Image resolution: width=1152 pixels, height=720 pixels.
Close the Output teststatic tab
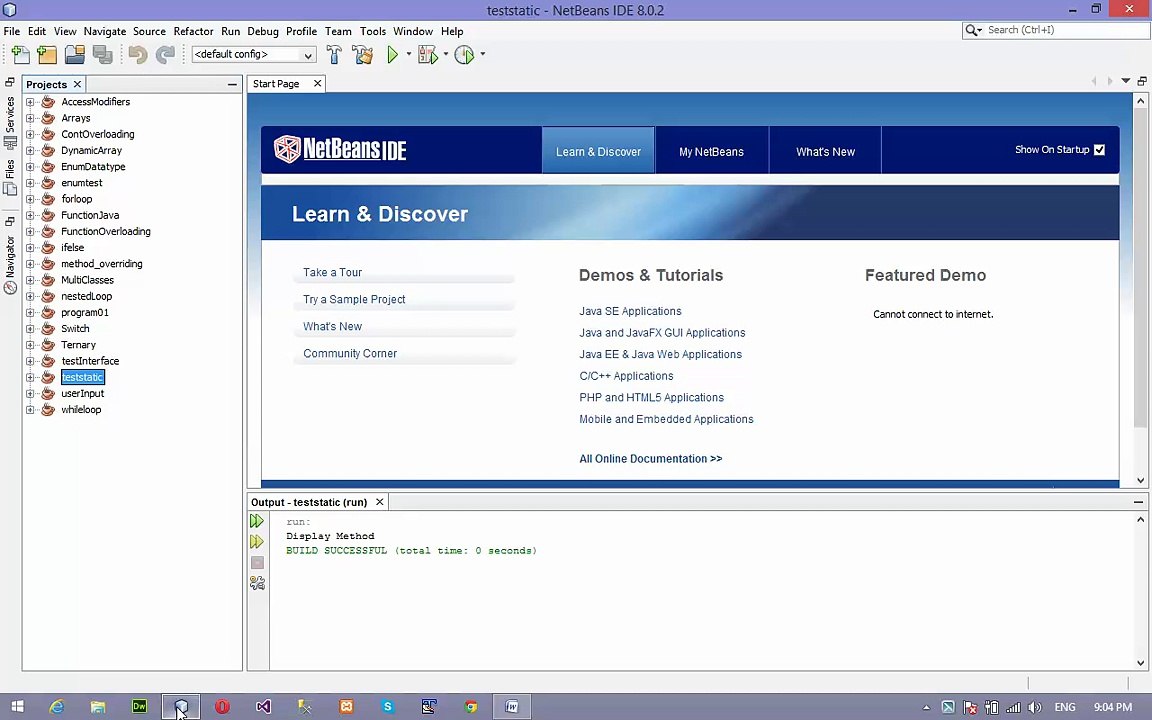[380, 503]
